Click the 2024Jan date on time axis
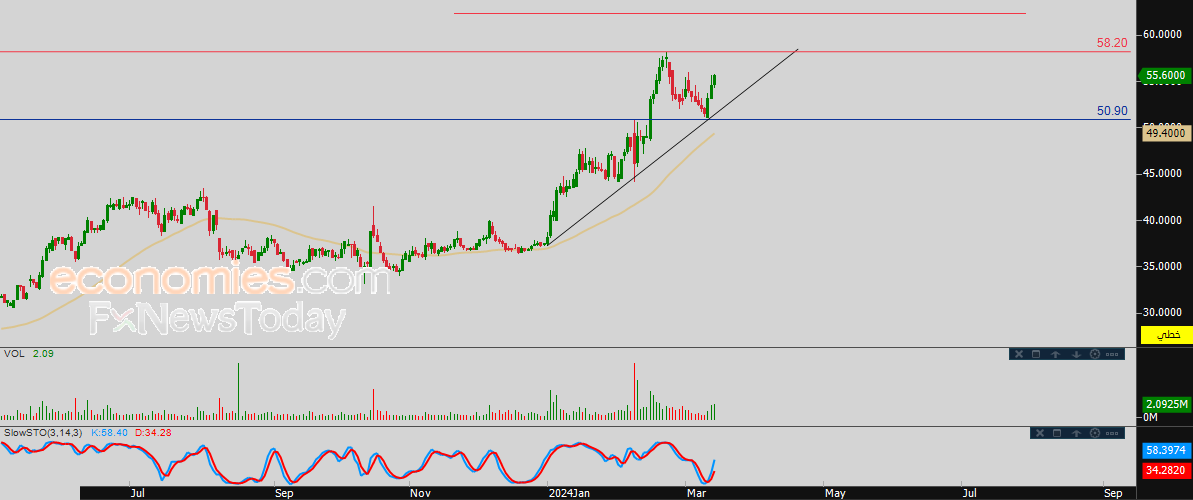1193x500 pixels. tap(570, 493)
